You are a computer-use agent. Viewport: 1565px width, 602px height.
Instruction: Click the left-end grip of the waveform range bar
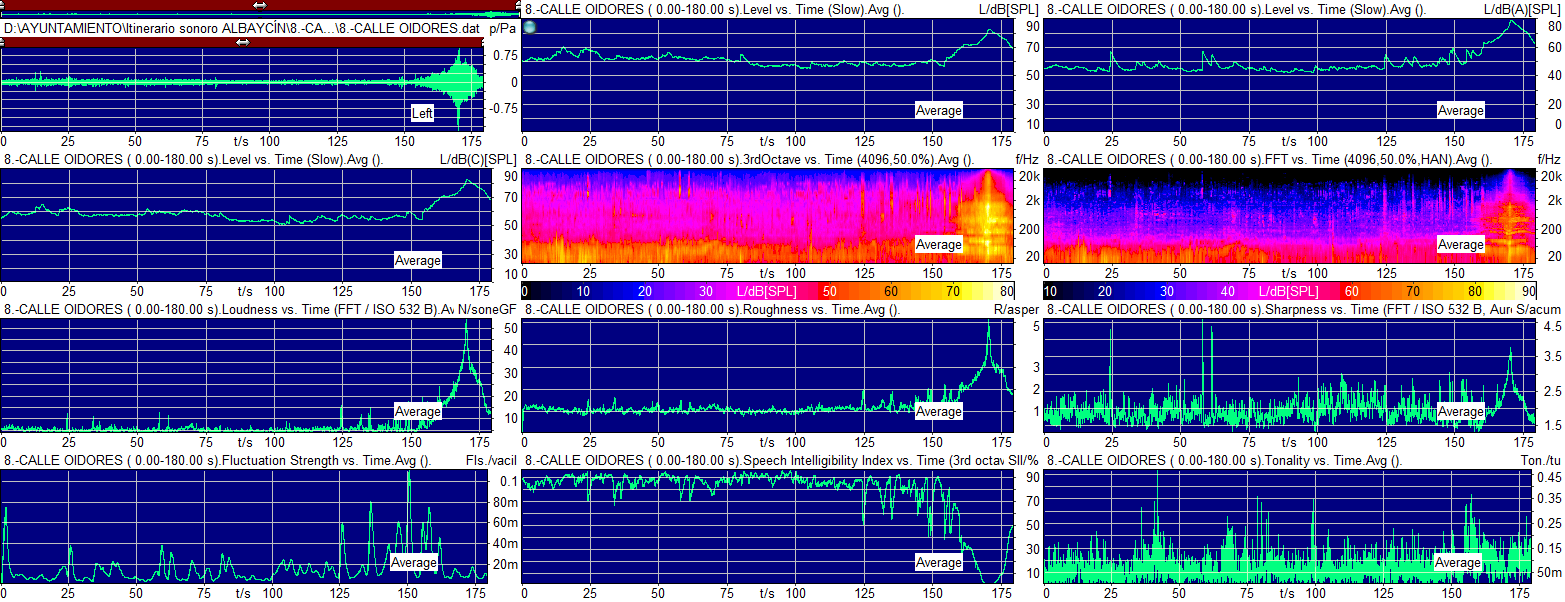click(x=3, y=42)
